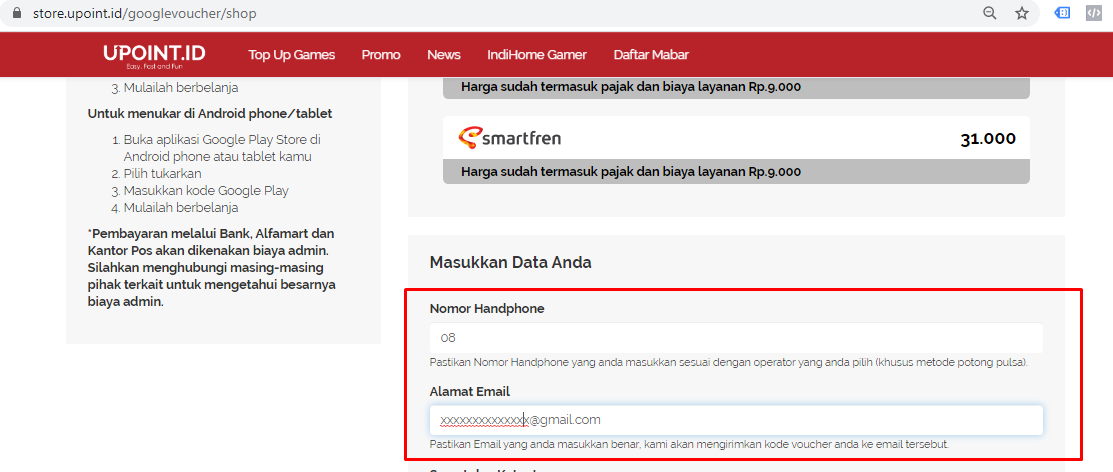This screenshot has width=1113, height=472.
Task: Click the Nomor Handphone label
Action: tap(487, 309)
